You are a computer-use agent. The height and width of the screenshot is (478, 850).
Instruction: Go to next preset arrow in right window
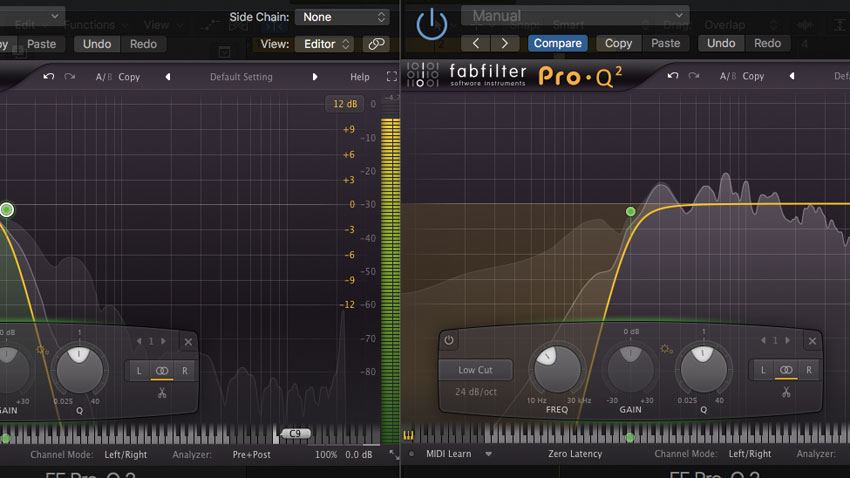(x=504, y=43)
